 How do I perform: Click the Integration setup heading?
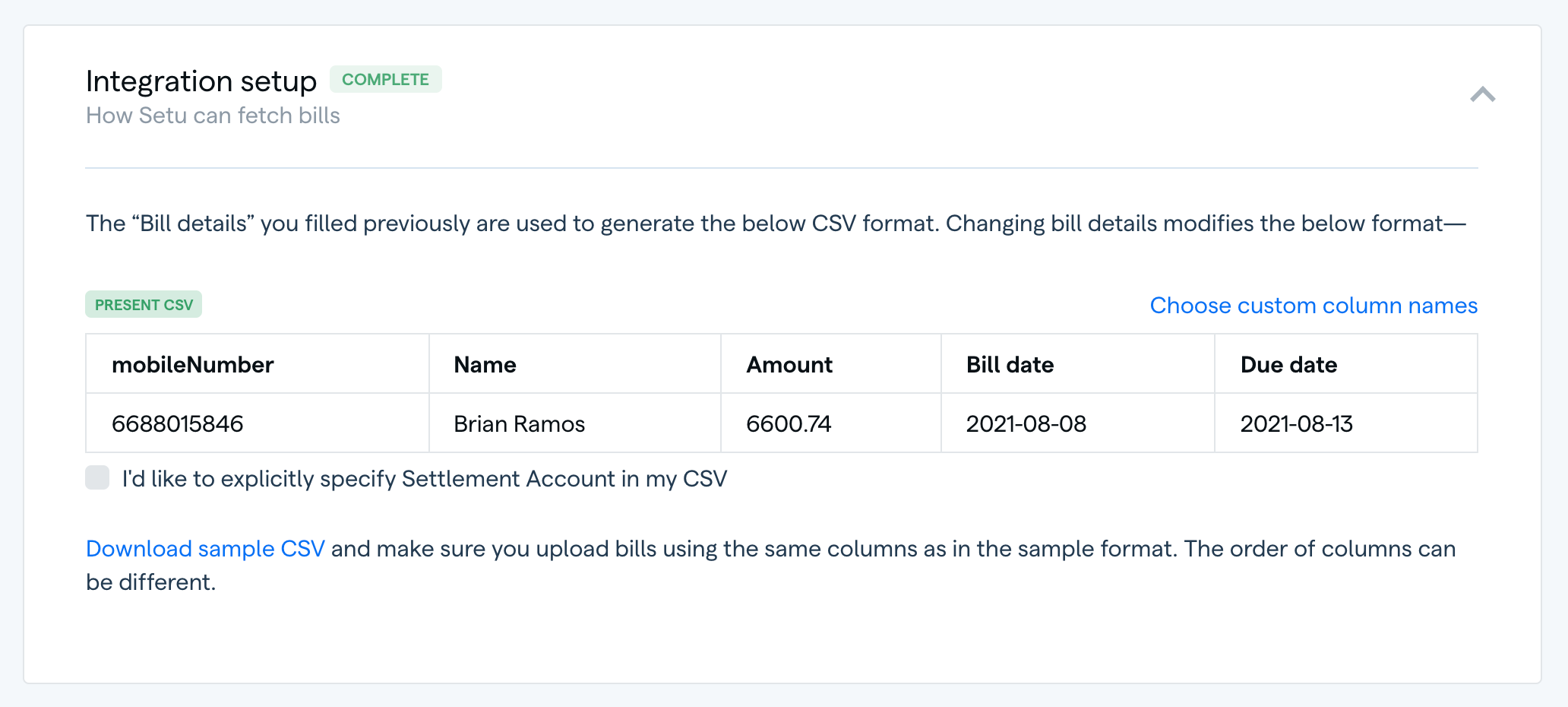[x=201, y=80]
